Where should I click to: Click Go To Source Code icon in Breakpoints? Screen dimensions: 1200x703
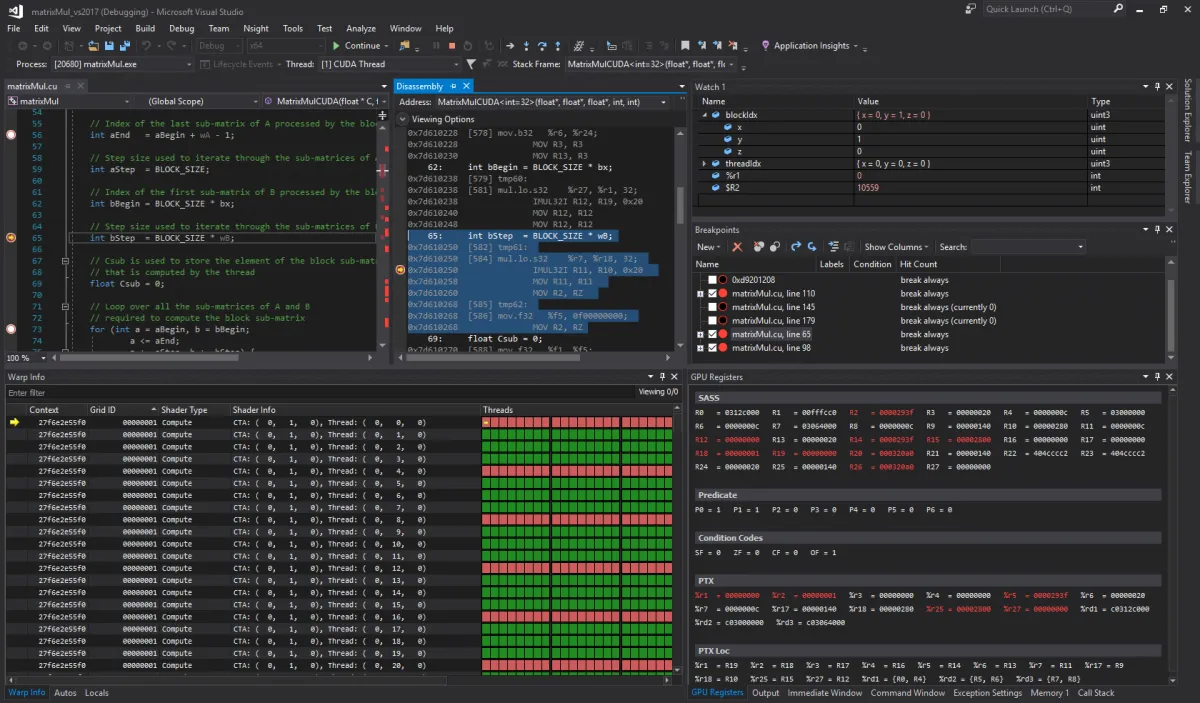coord(796,246)
